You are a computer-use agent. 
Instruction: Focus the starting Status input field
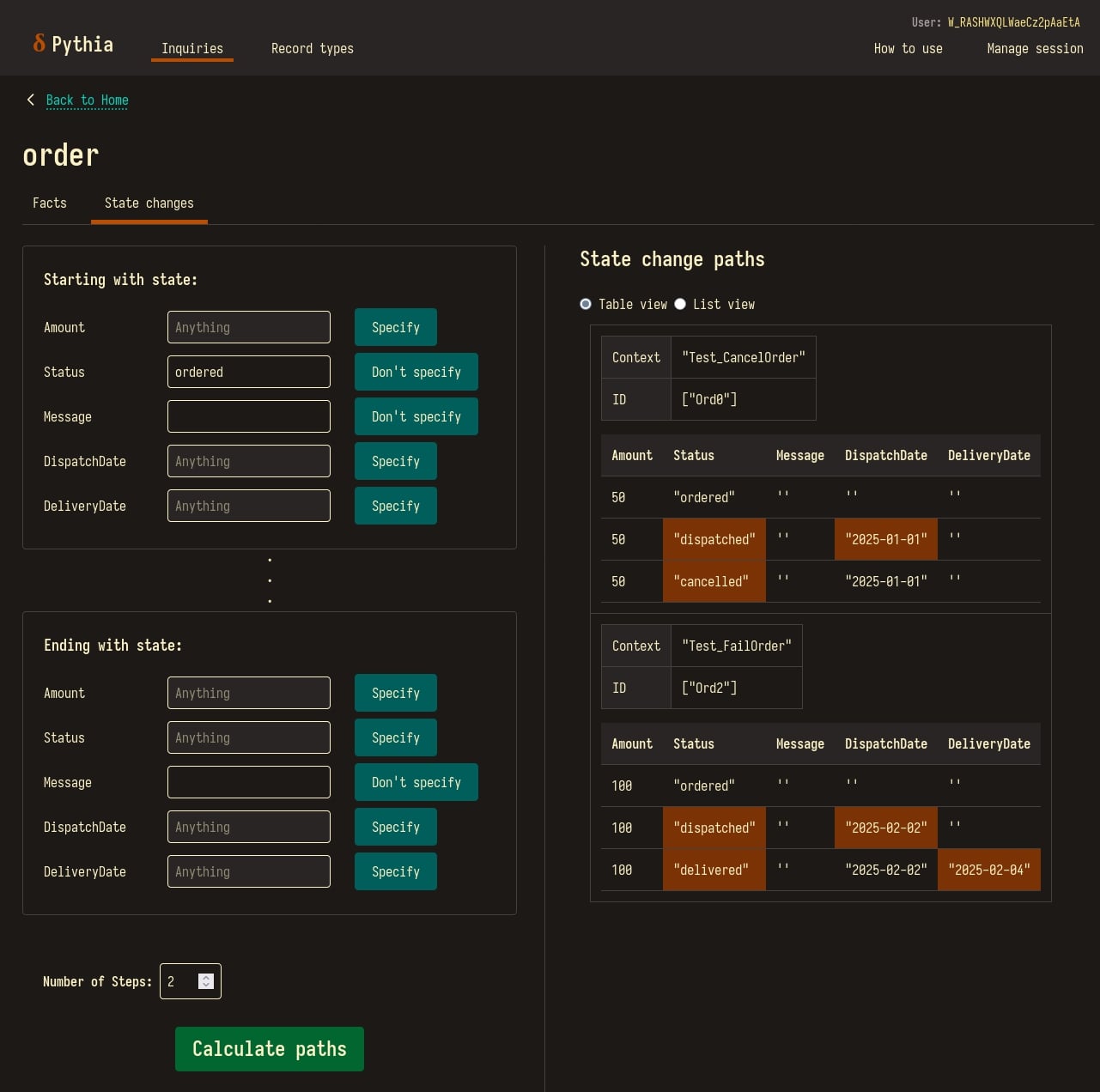click(249, 372)
